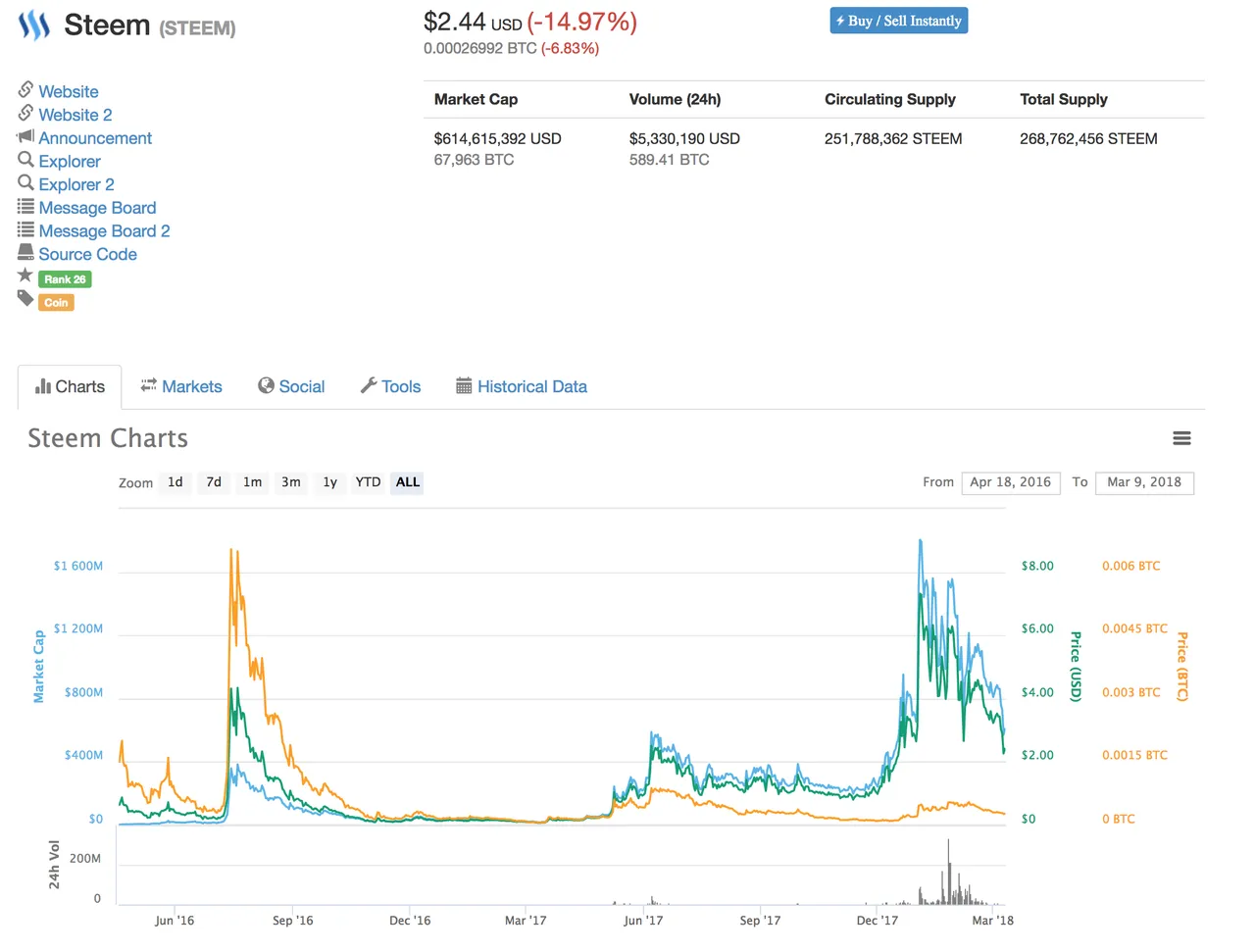Click the $5,330,190 USD volume value
The width and height of the screenshot is (1255, 952).
[x=684, y=138]
